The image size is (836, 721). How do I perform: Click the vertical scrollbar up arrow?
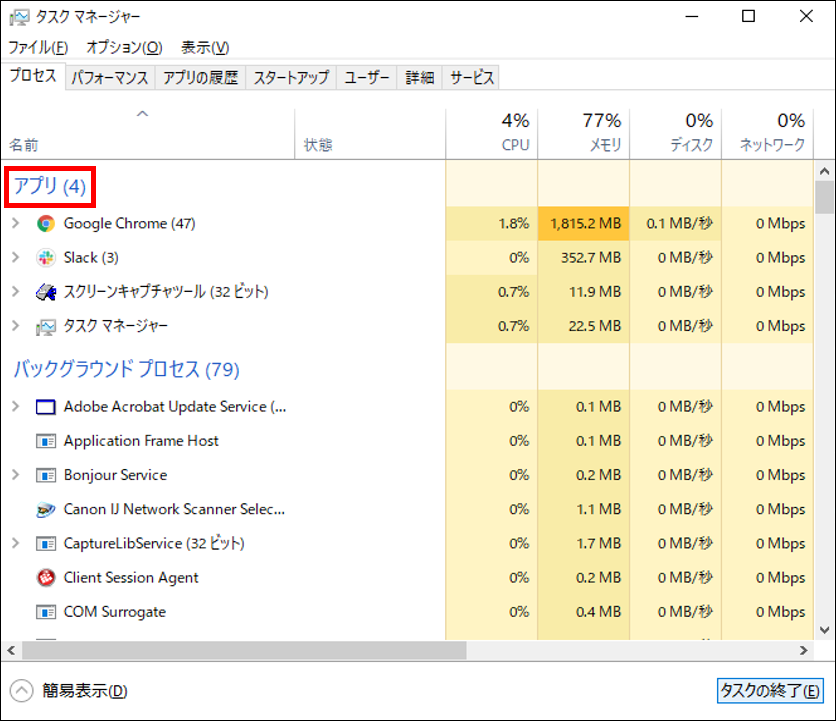[824, 171]
